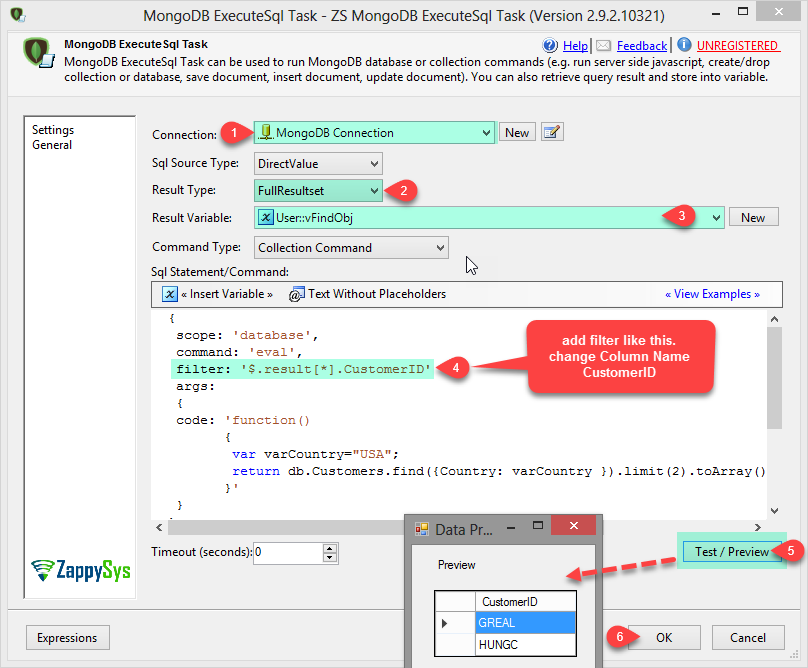Click the MongoDB task title bar icon
This screenshot has width=808, height=668.
[18, 15]
